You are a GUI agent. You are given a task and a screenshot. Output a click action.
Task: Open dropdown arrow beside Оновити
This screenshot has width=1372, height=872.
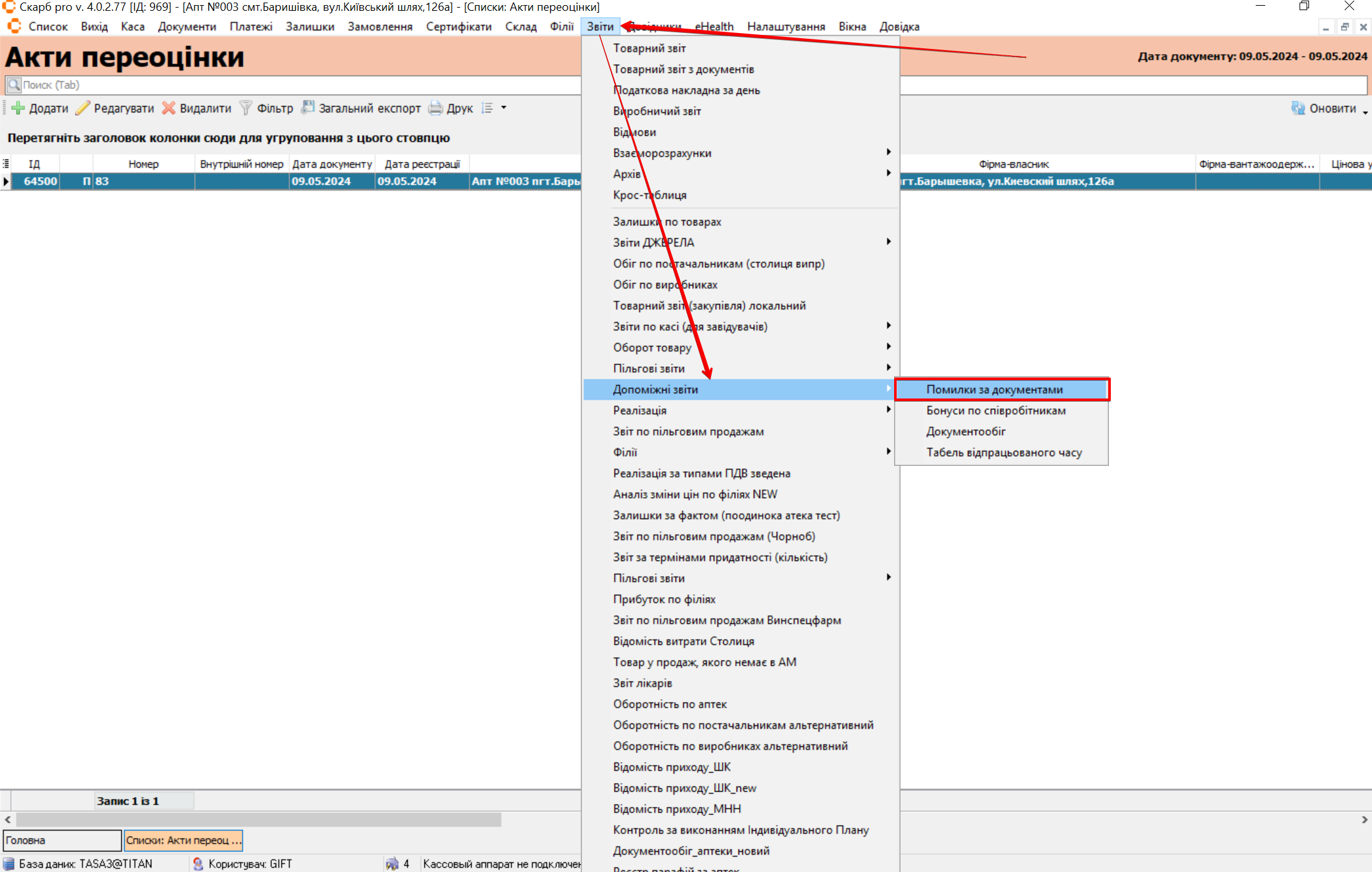pyautogui.click(x=1365, y=112)
